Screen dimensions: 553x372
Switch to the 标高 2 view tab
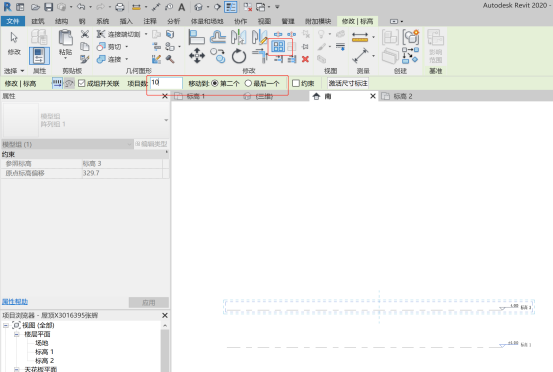pos(403,96)
